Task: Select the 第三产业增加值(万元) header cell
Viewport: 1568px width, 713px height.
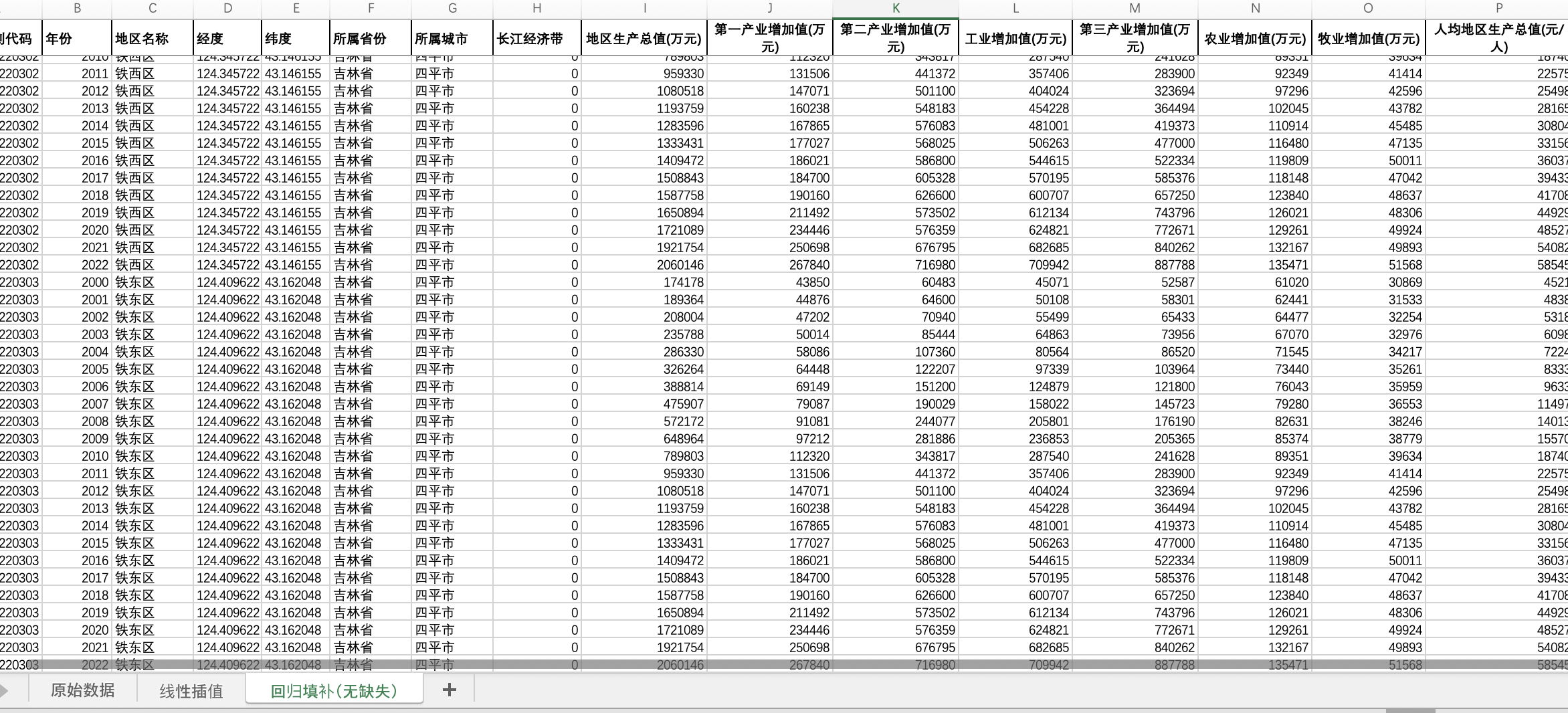Action: coord(1135,38)
